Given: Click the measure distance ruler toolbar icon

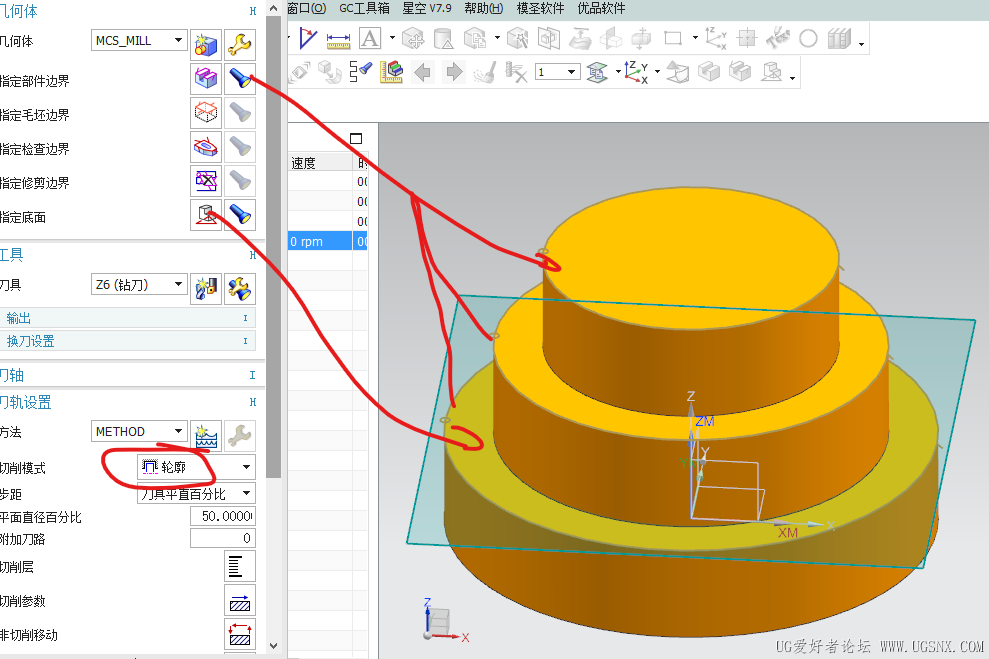Looking at the screenshot, I should pos(338,39).
